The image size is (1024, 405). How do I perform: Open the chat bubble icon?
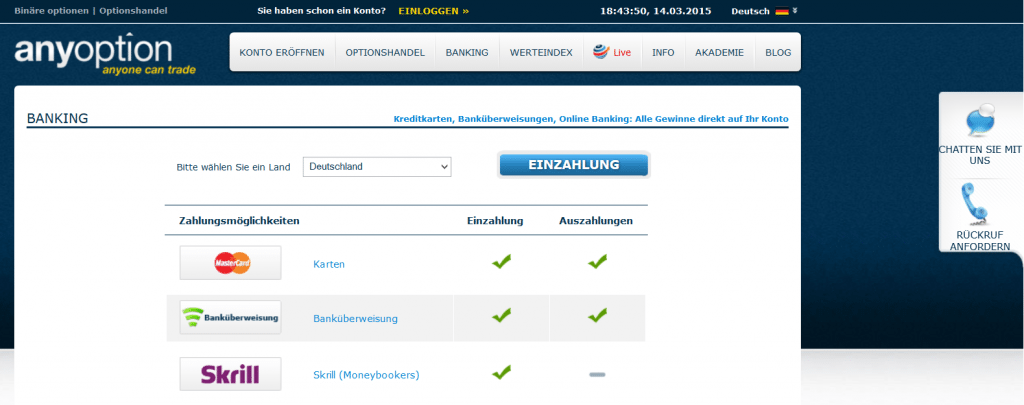click(980, 120)
